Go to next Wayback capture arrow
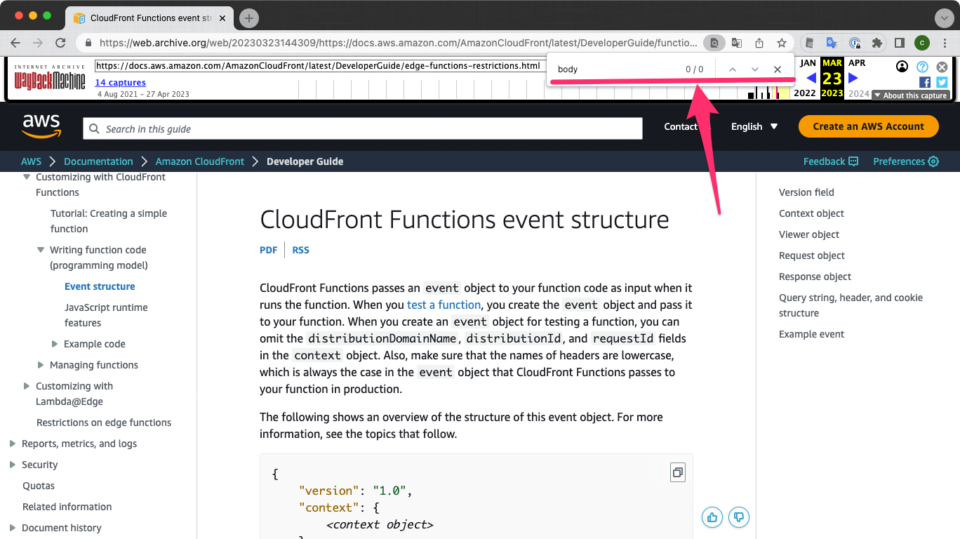 point(853,78)
